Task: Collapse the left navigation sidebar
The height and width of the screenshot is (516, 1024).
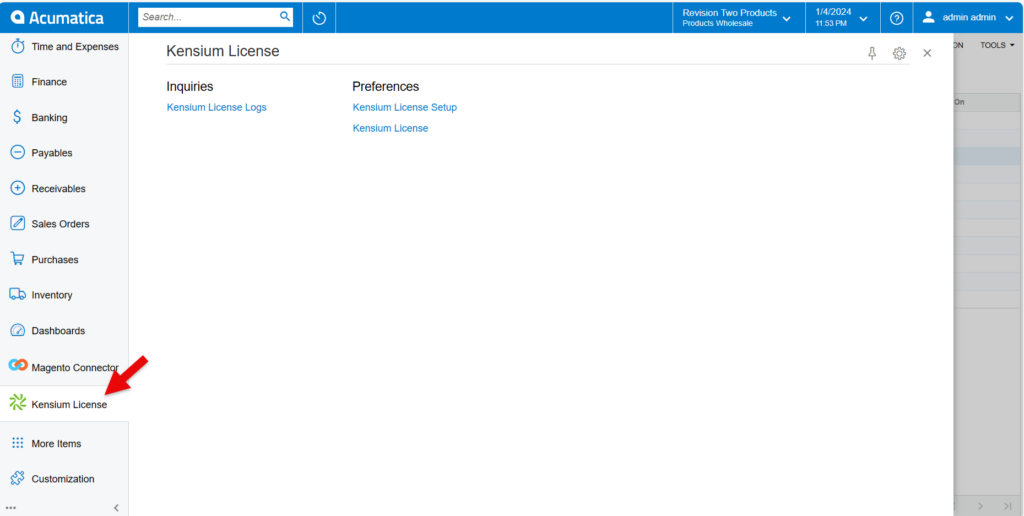Action: [x=116, y=508]
